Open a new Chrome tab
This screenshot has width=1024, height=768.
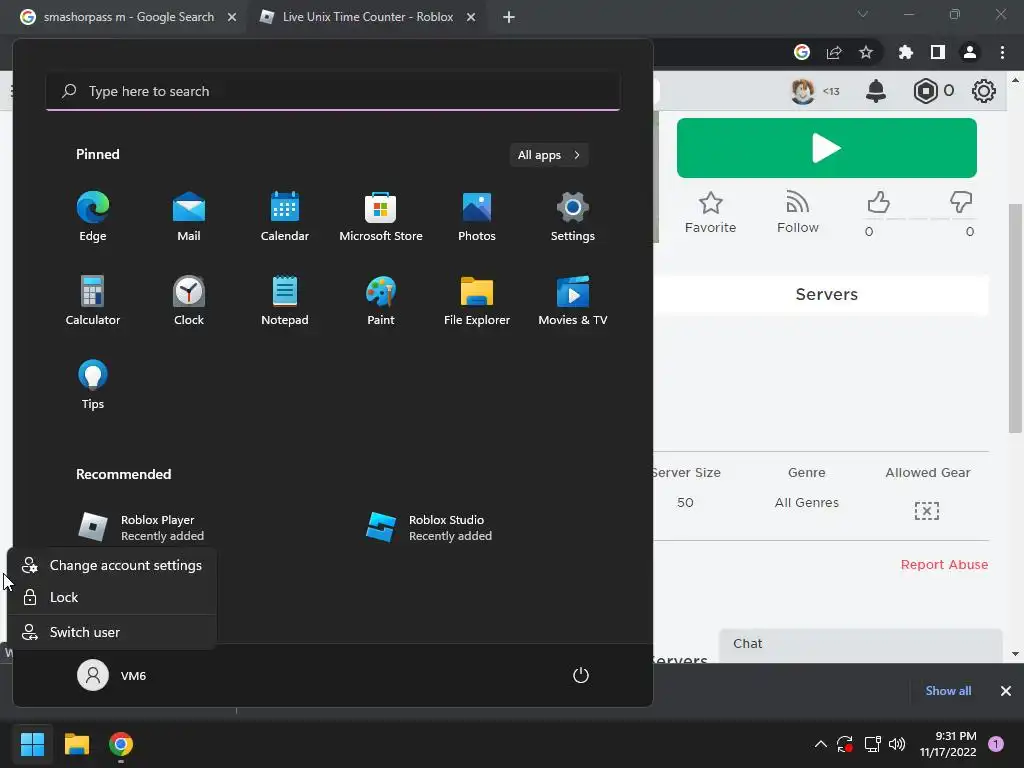[509, 17]
